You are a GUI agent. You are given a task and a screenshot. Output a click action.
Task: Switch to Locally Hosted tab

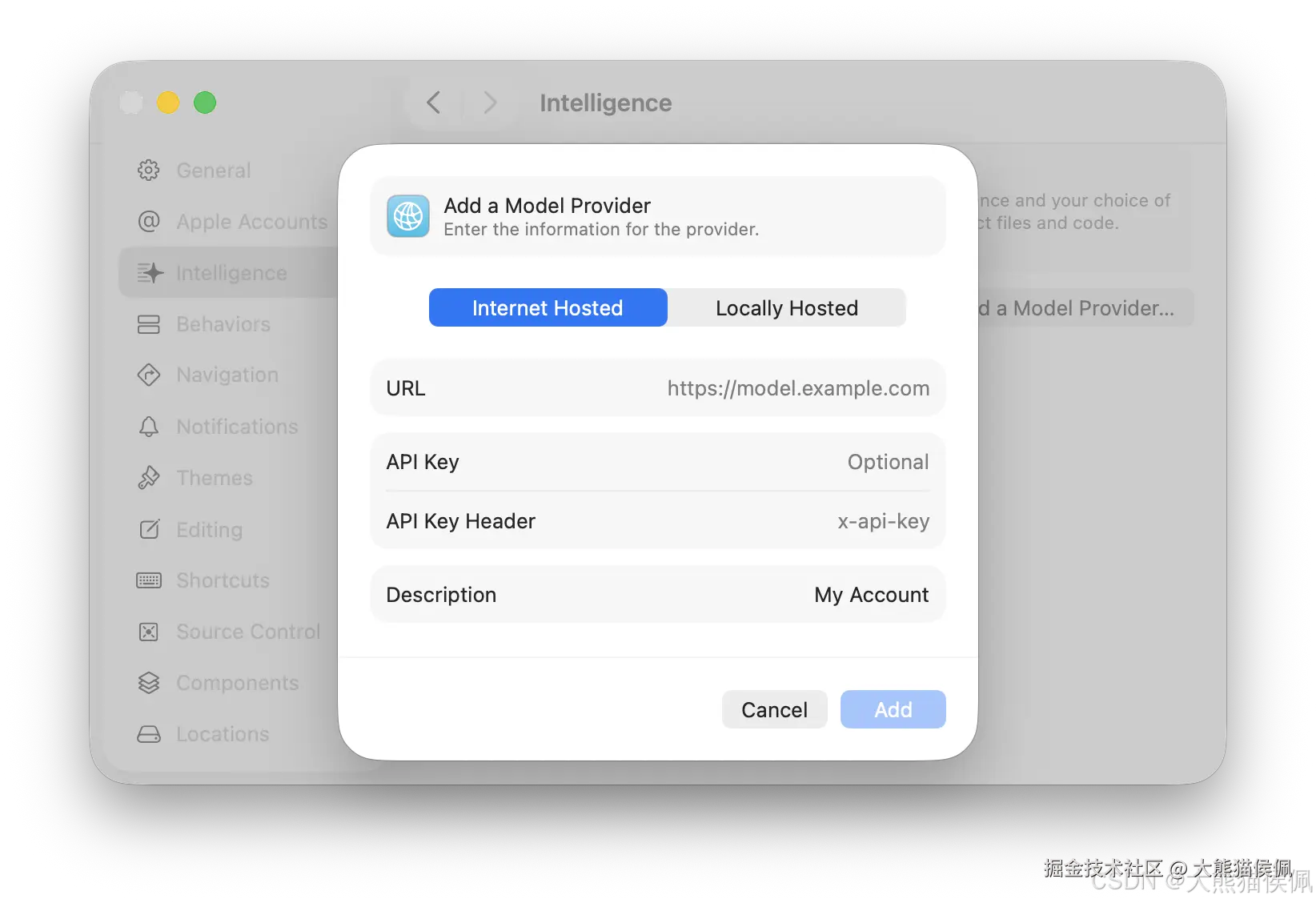coord(787,307)
